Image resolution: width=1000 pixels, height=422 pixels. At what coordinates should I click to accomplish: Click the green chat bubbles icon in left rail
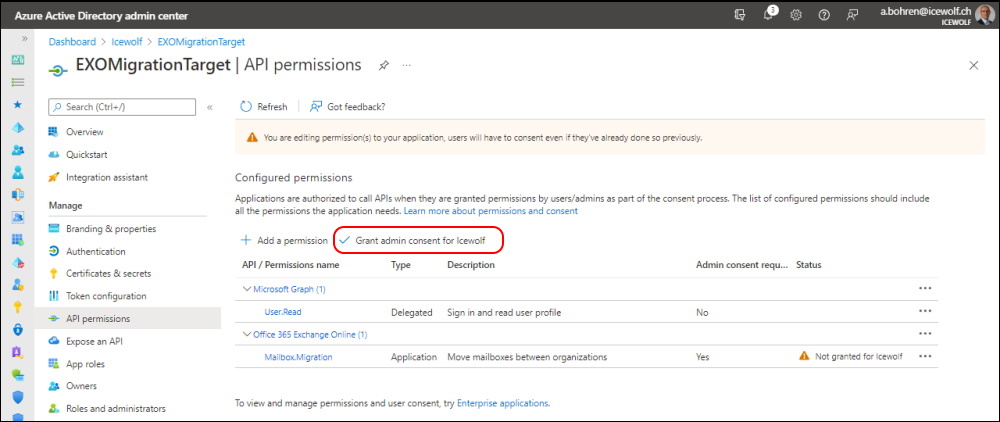tap(18, 375)
